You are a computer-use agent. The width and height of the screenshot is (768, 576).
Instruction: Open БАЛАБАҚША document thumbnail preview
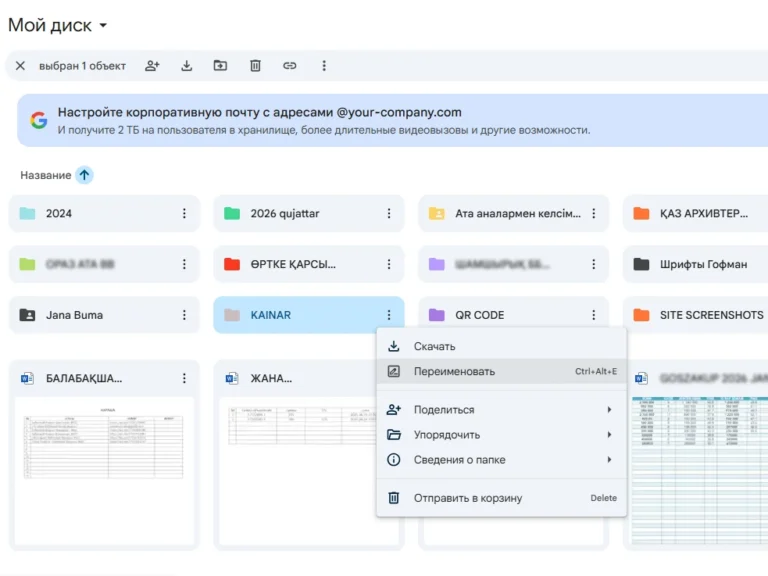pyautogui.click(x=104, y=471)
